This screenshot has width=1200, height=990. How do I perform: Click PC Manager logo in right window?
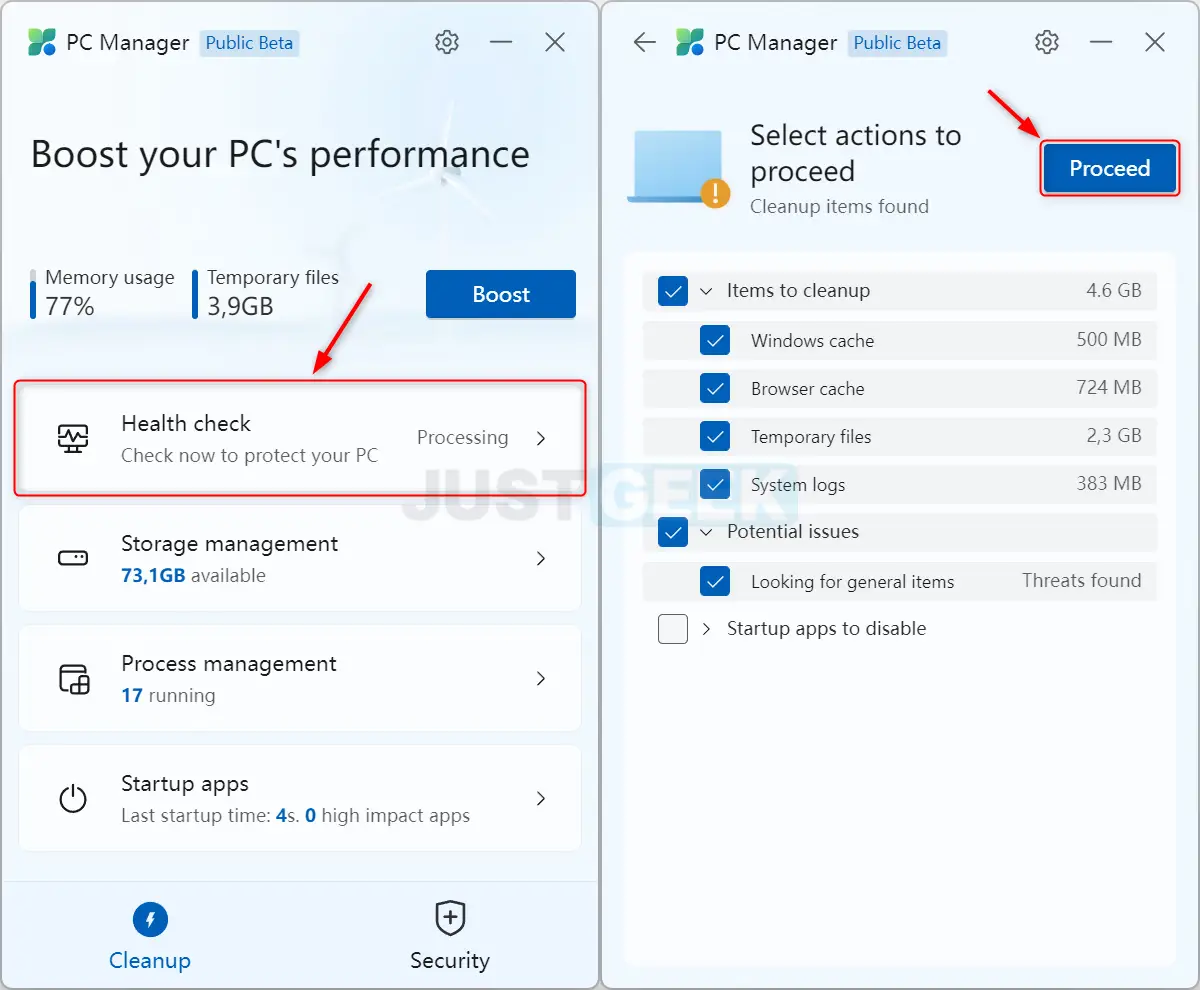click(690, 42)
